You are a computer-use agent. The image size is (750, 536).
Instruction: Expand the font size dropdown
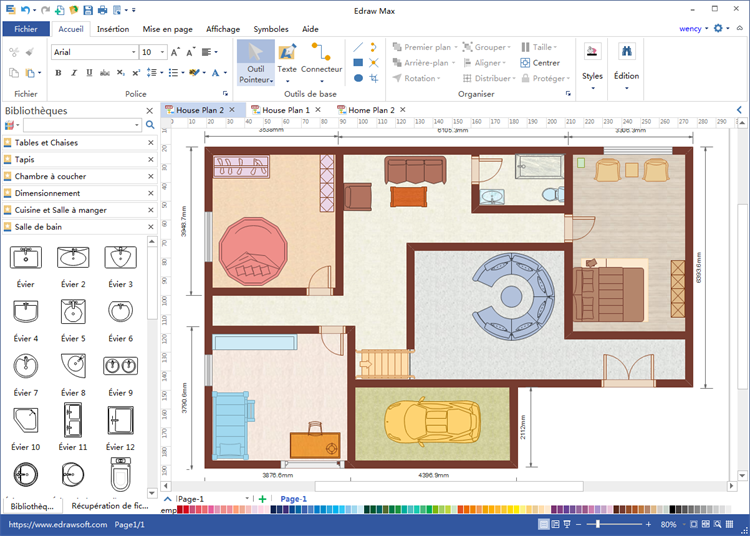point(163,52)
